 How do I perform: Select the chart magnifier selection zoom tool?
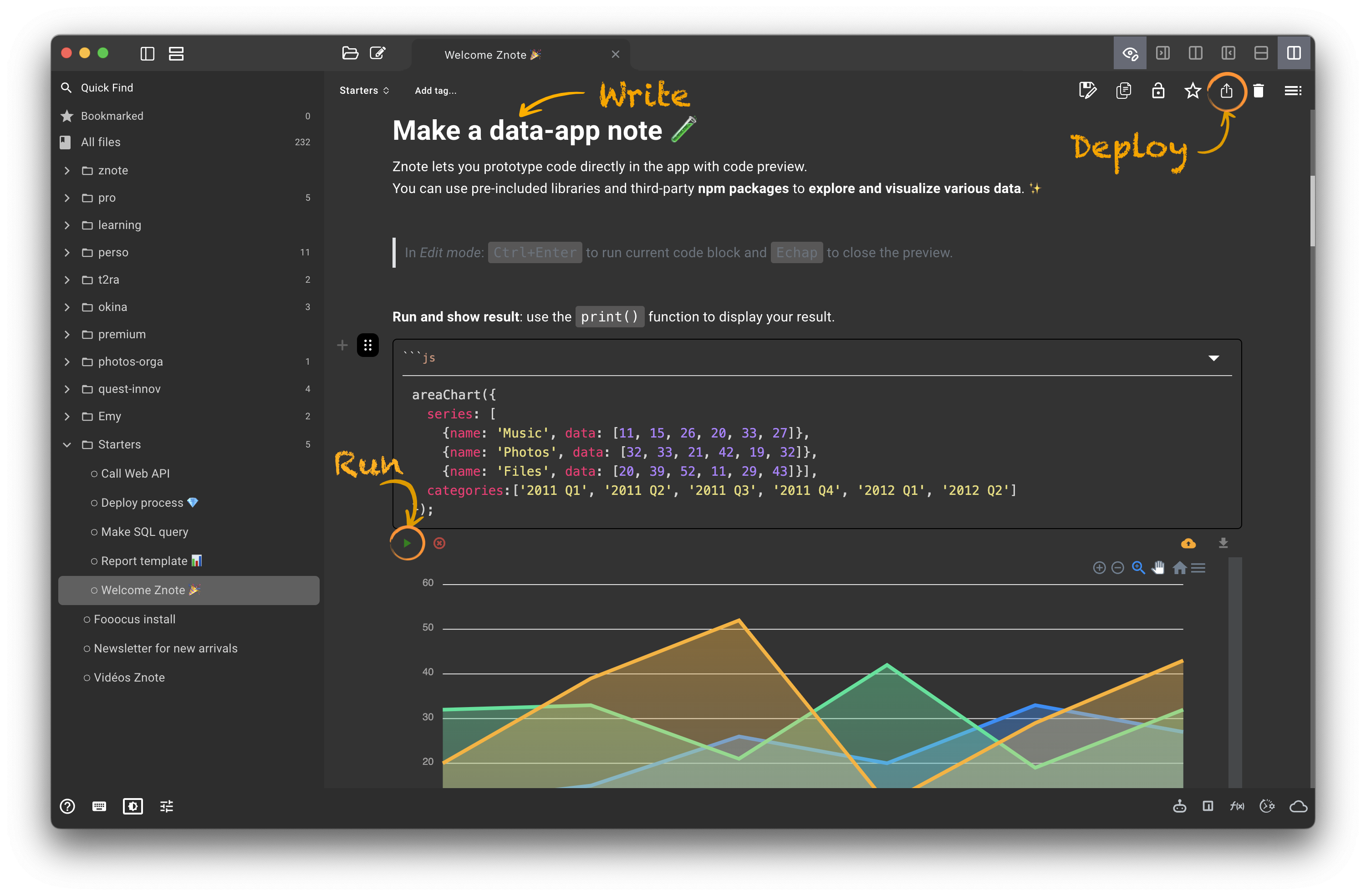coord(1138,568)
